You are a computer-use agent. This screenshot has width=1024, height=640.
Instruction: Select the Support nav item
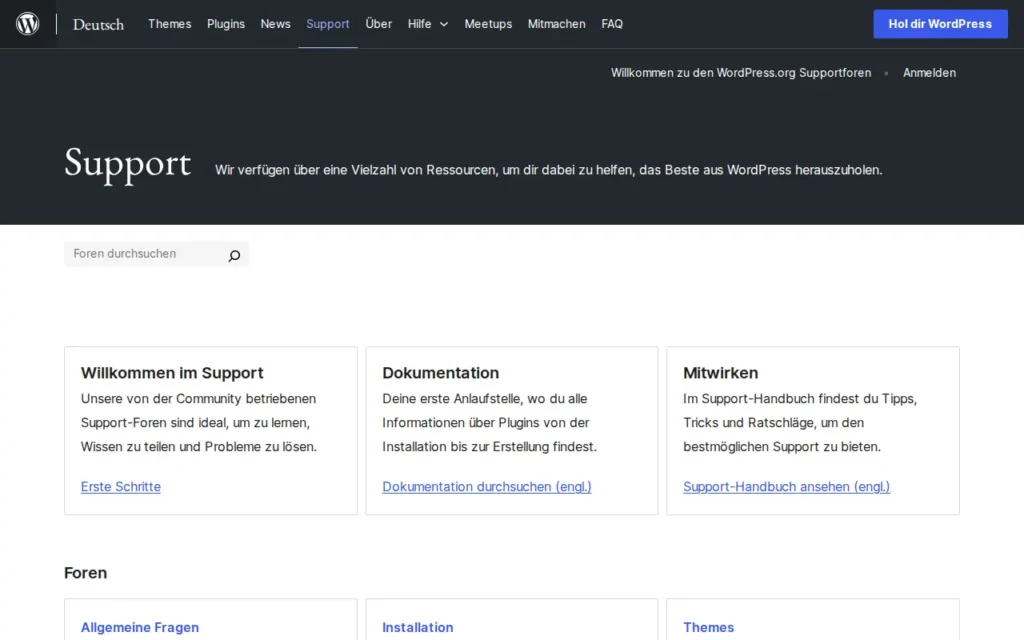coord(328,24)
